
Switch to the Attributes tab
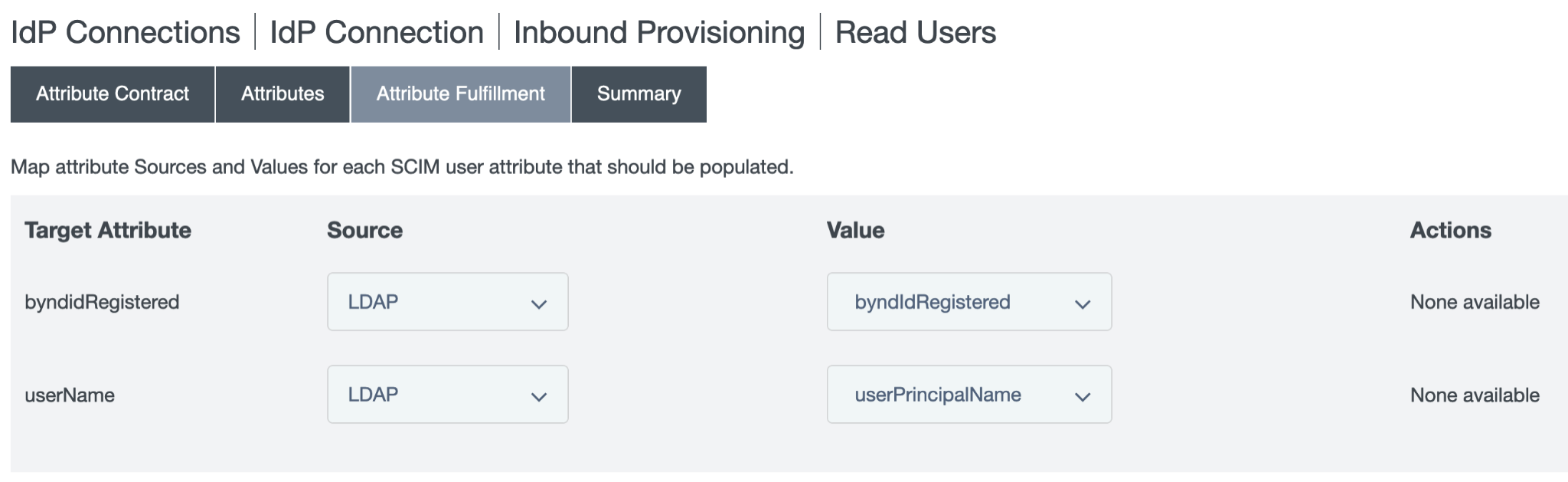283,94
